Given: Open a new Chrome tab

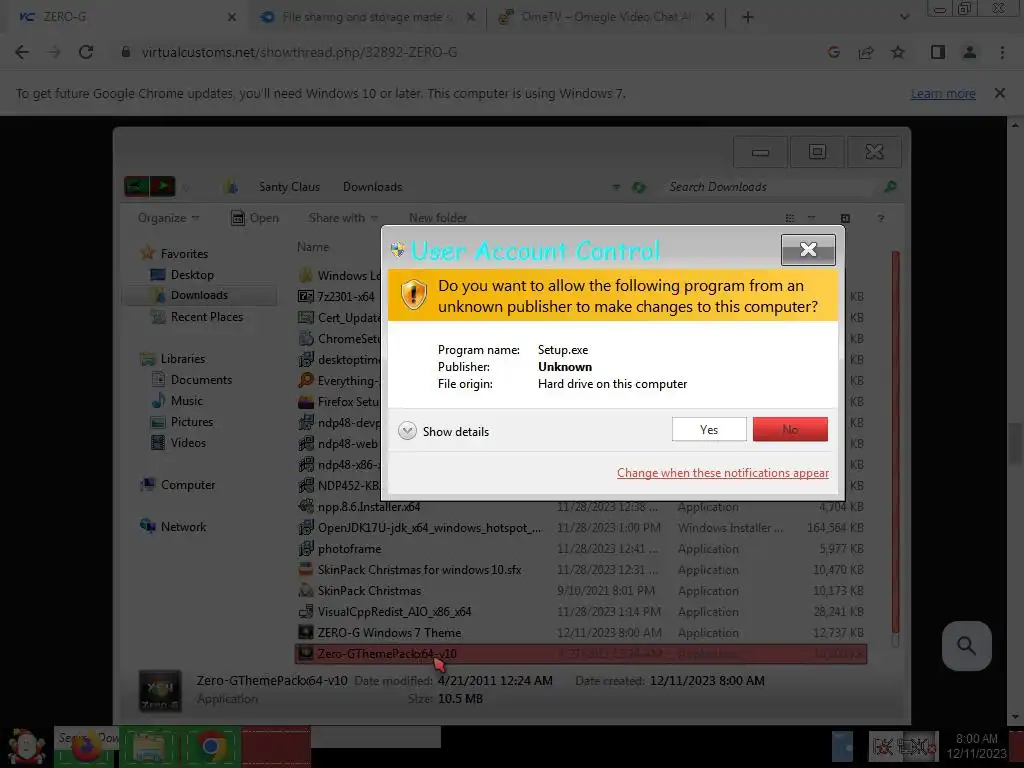Looking at the screenshot, I should [x=748, y=18].
